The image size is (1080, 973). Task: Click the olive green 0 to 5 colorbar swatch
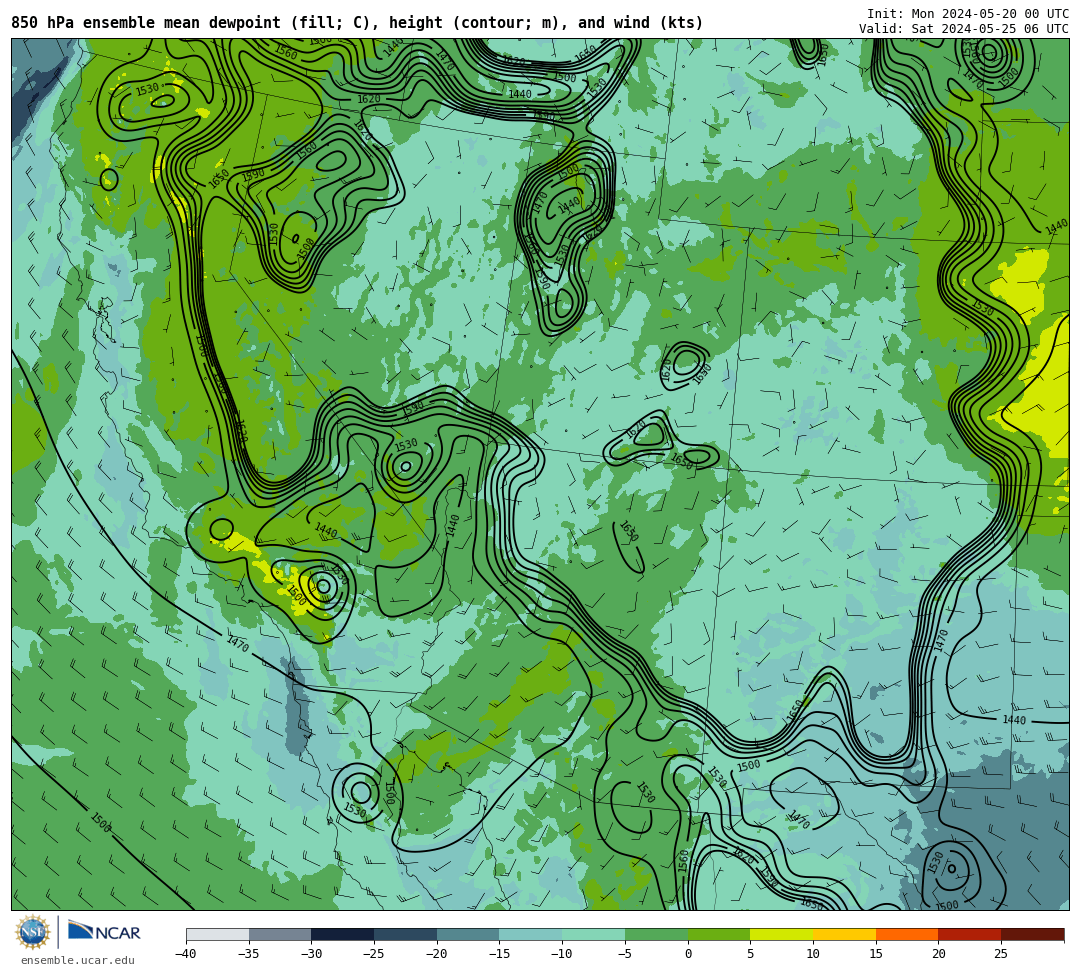pyautogui.click(x=719, y=934)
